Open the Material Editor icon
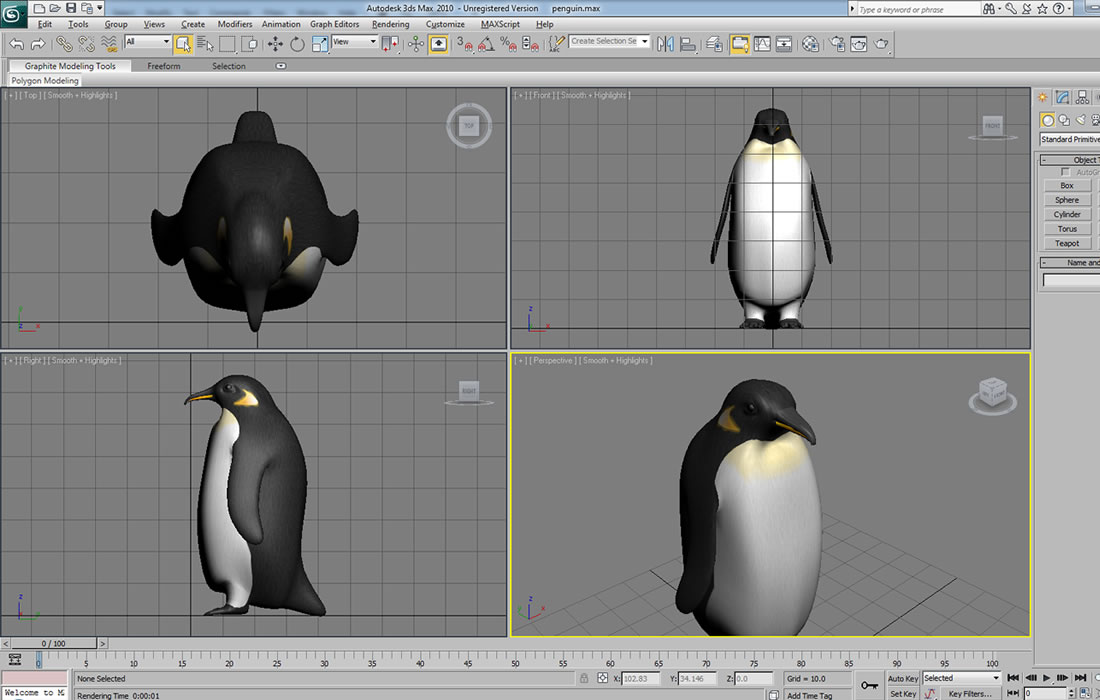 [x=811, y=44]
